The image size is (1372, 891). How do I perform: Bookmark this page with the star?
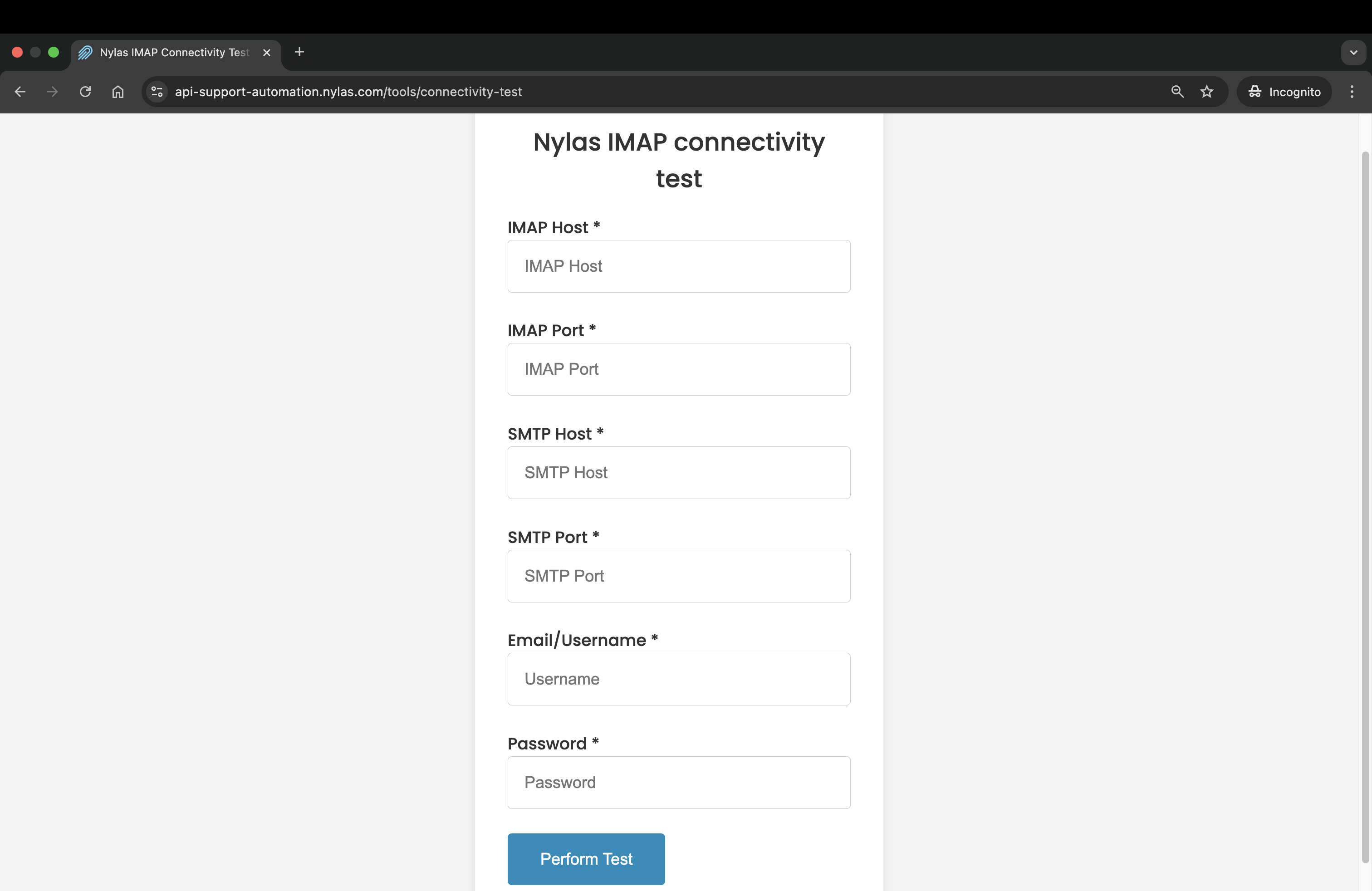point(1206,92)
